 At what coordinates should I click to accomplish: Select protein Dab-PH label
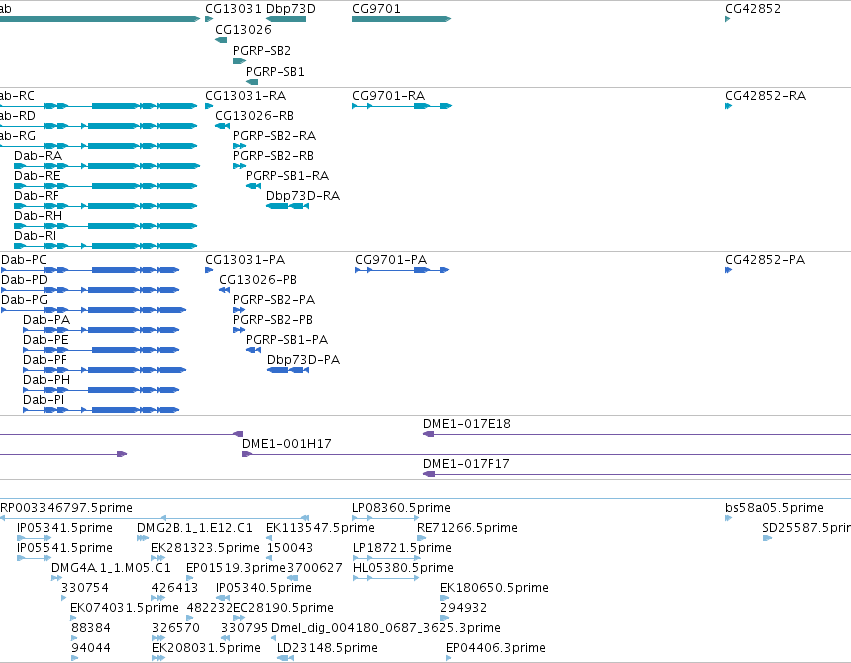(46, 380)
